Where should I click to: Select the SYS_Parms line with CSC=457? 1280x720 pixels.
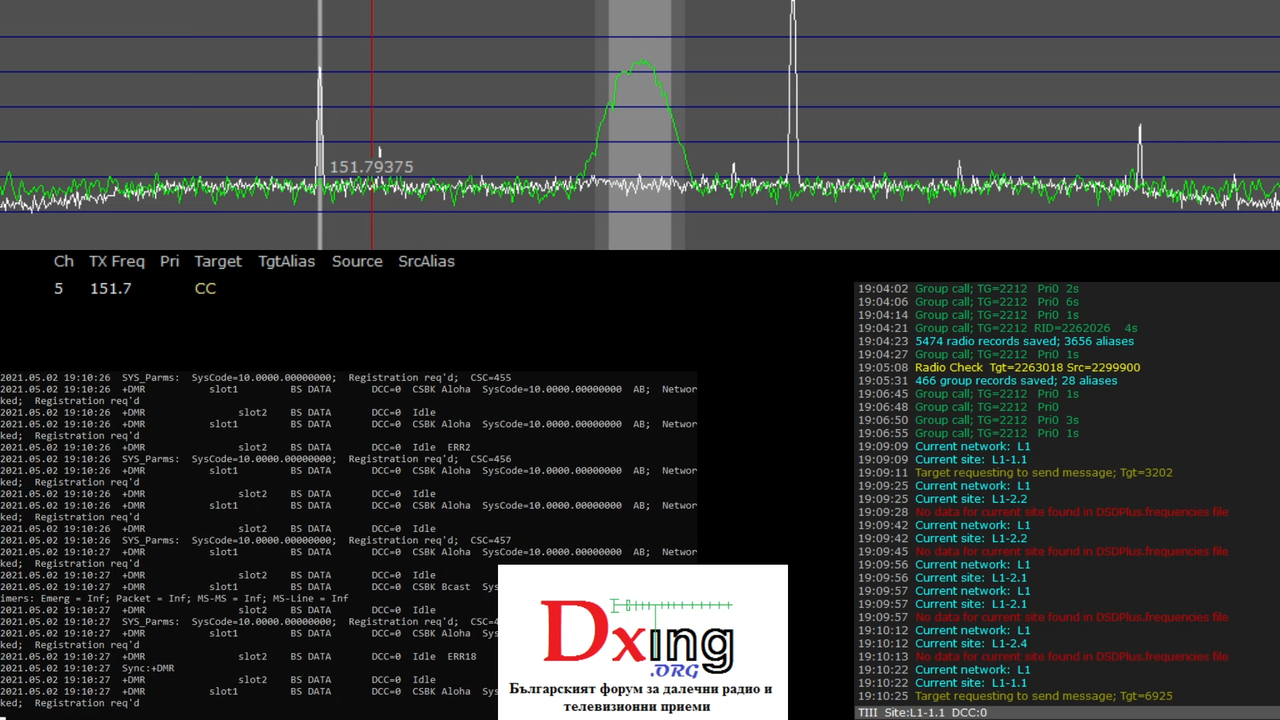point(256,540)
